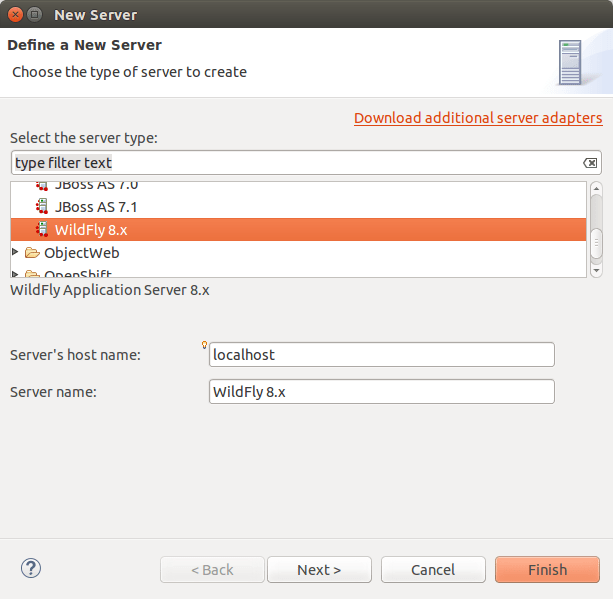Click the Next > button
The image size is (613, 599).
pos(319,570)
